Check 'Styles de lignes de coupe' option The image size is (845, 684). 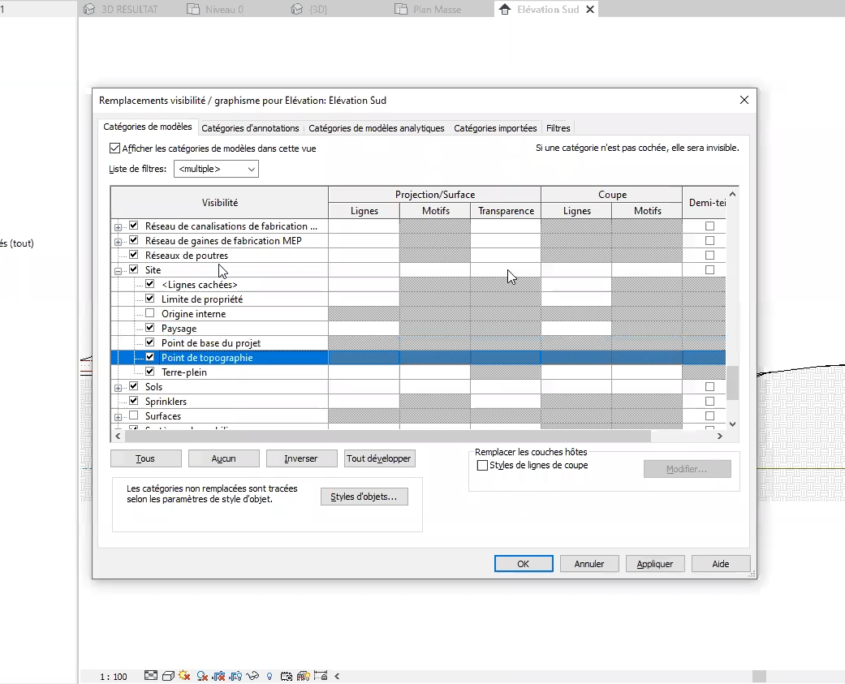[x=482, y=465]
